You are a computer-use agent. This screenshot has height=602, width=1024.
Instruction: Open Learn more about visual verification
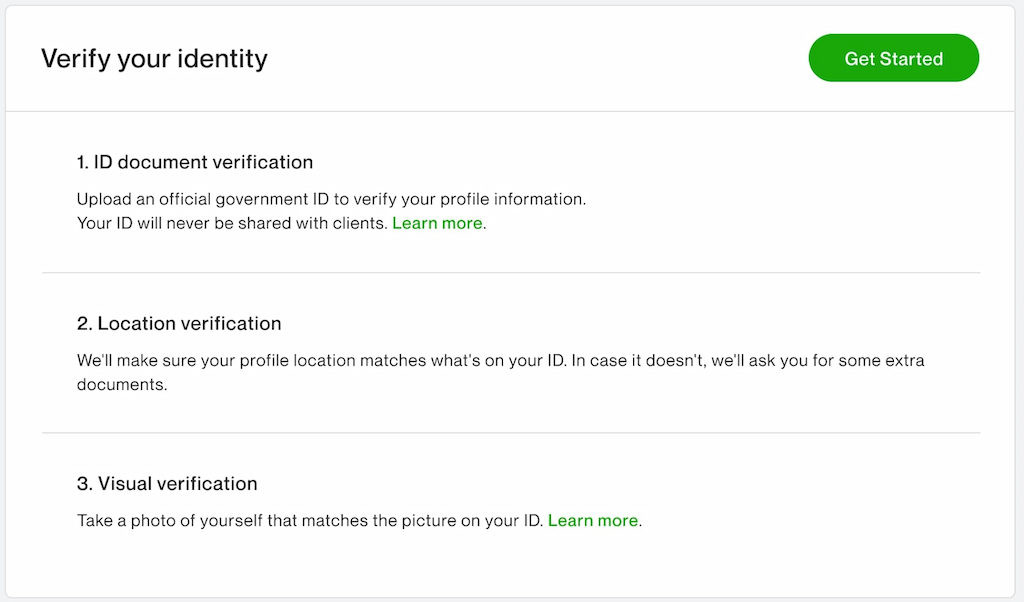[593, 520]
